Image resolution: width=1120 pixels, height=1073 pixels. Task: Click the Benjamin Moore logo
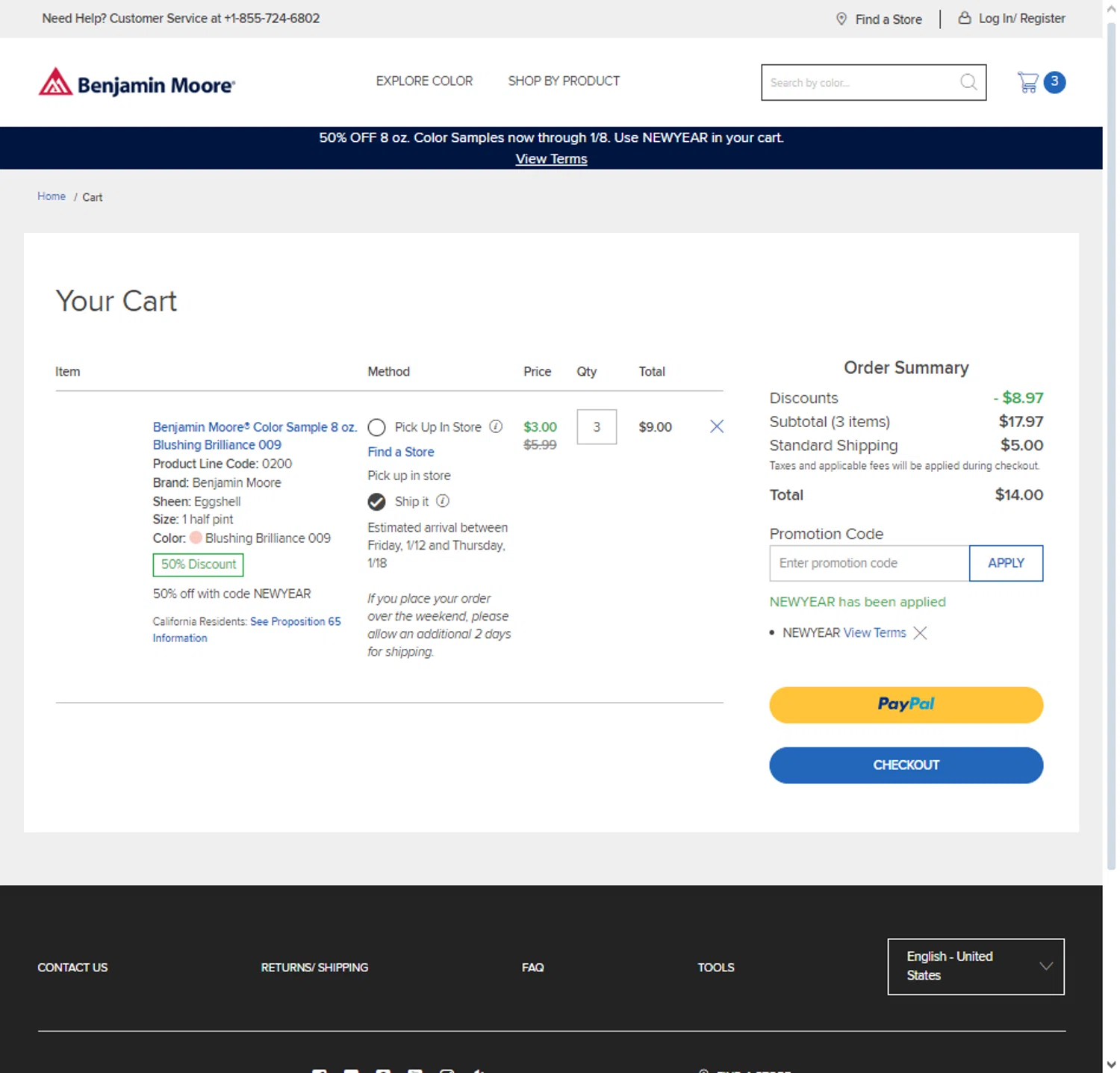(x=137, y=83)
